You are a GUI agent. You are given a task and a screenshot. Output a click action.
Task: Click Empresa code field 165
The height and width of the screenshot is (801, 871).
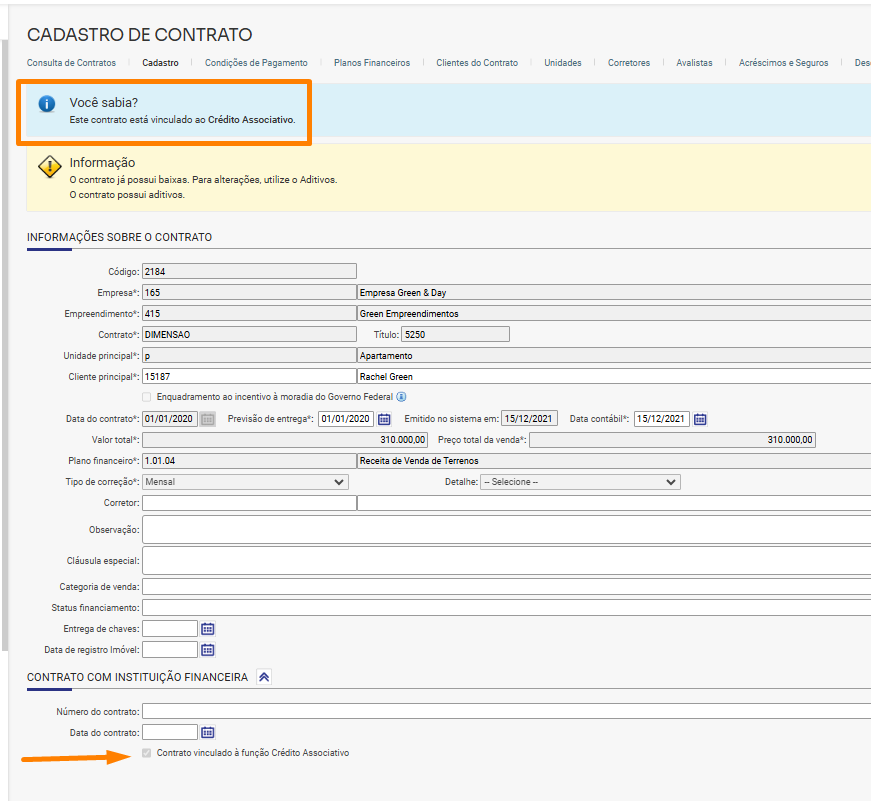(249, 292)
